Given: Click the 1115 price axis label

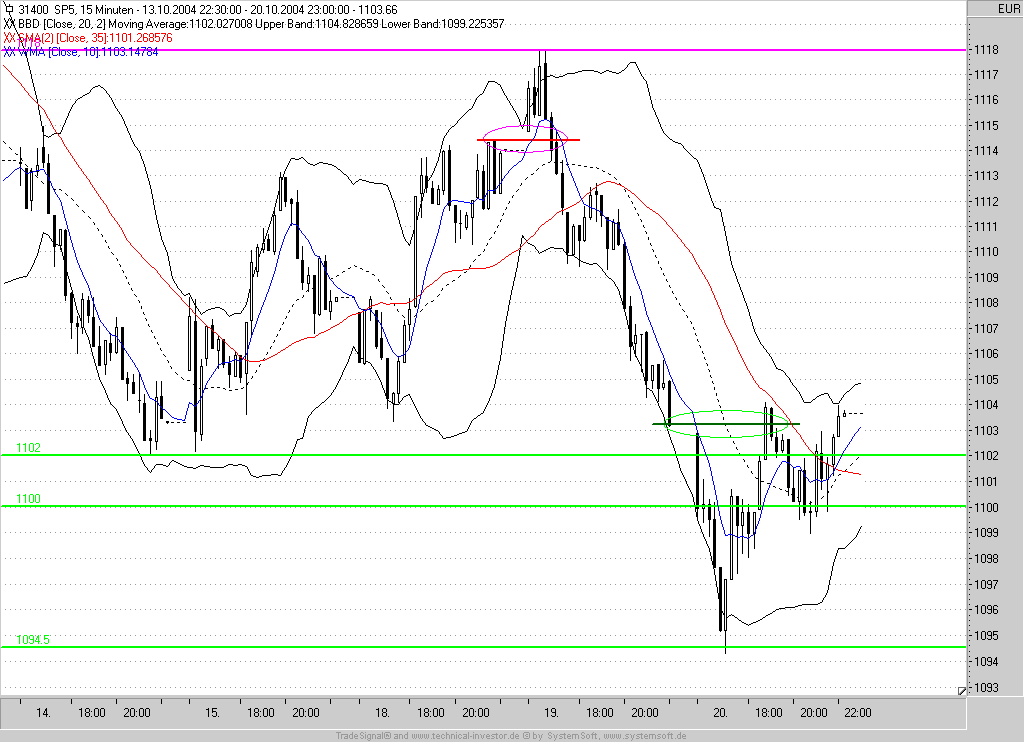Looking at the screenshot, I should click(x=986, y=125).
